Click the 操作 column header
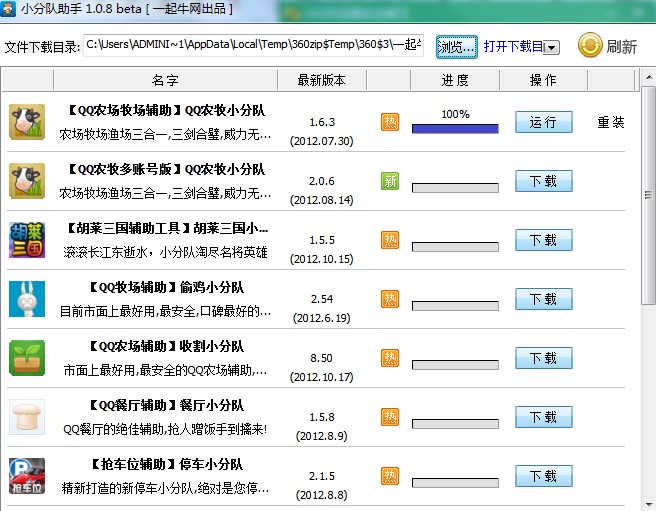 point(543,80)
